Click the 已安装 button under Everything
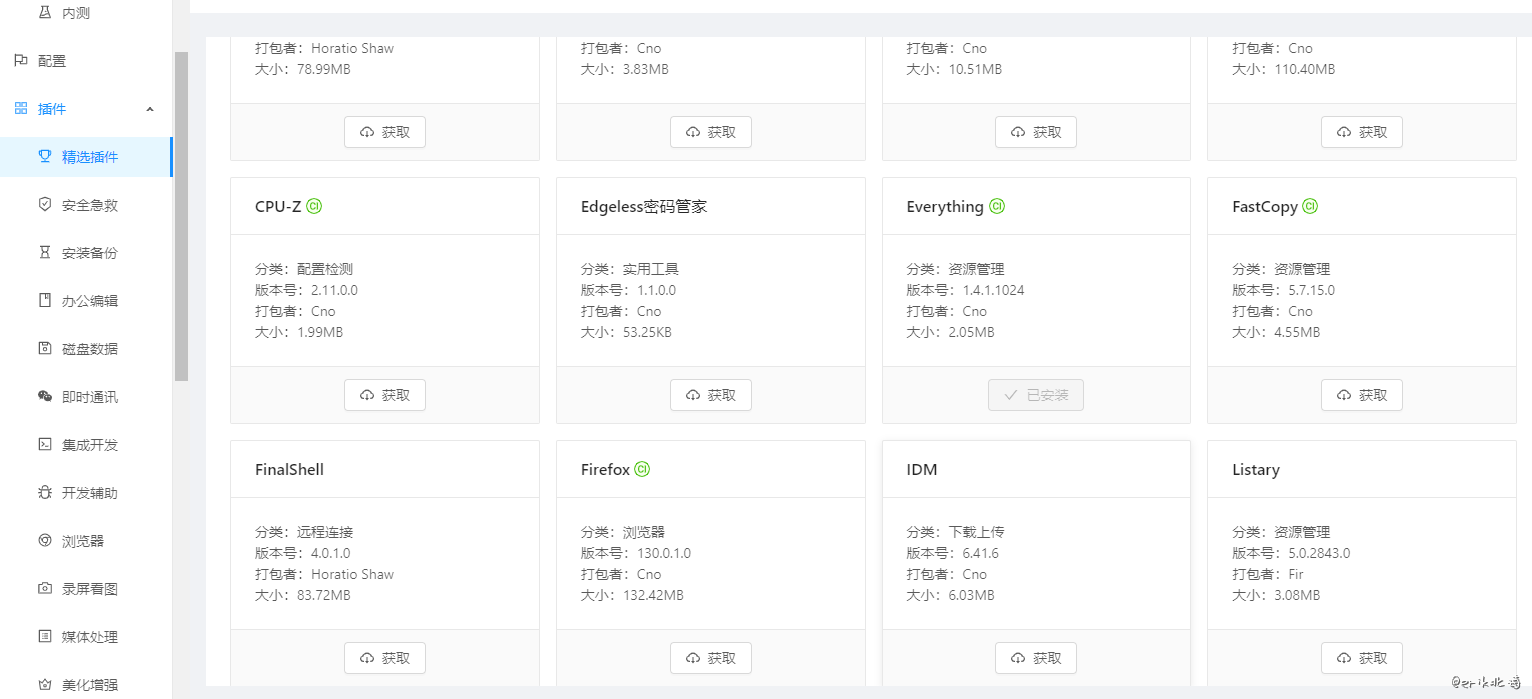 1035,395
